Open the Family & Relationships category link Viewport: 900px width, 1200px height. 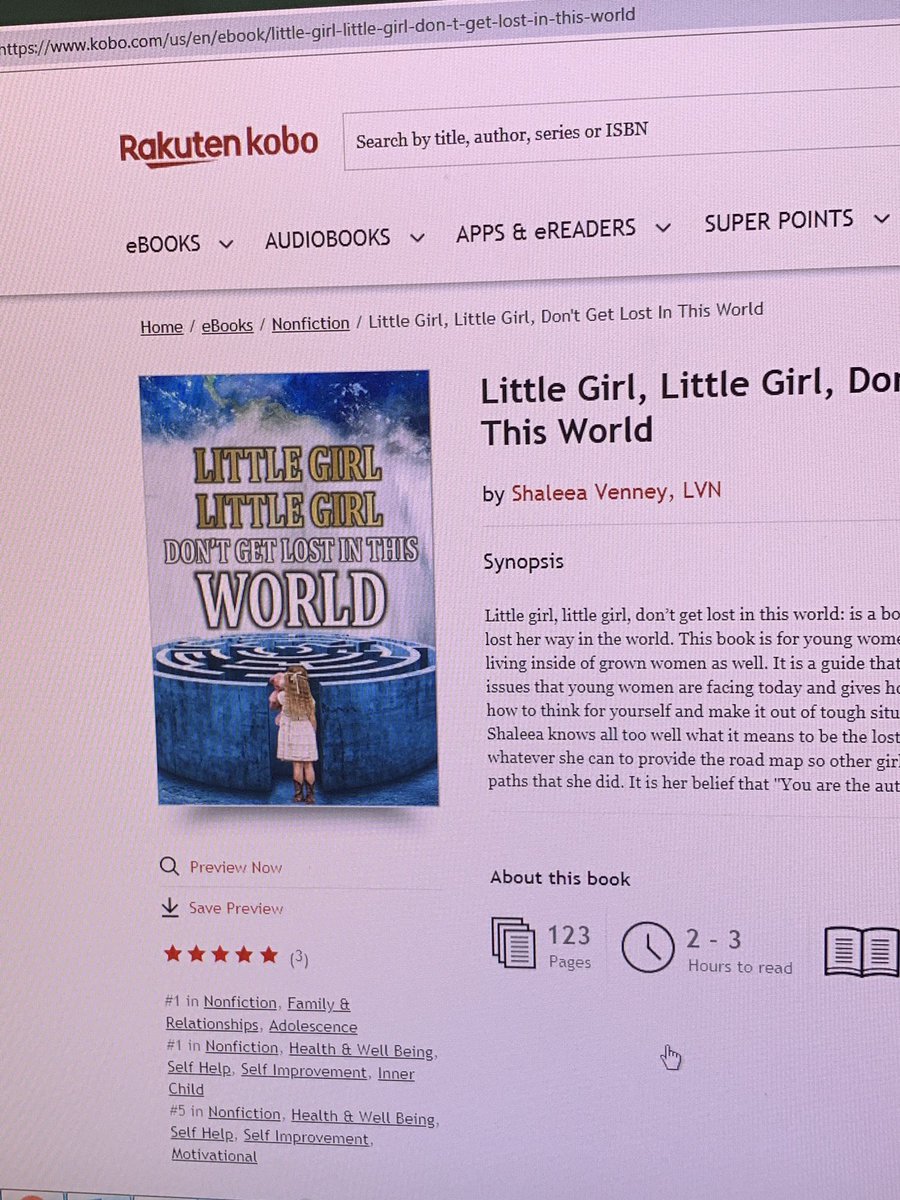[x=258, y=1013]
